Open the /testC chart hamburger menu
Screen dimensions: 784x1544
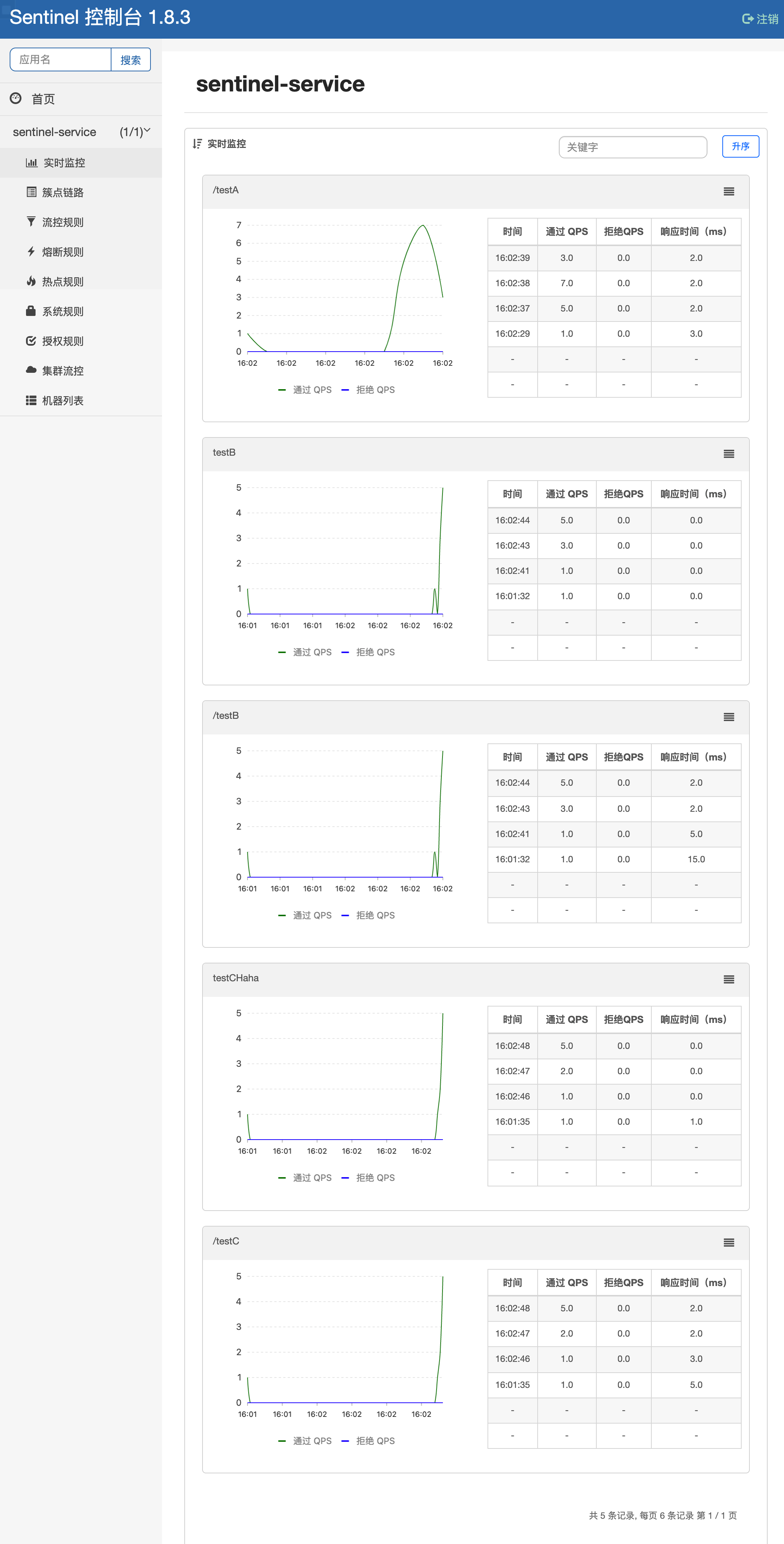coord(728,1243)
